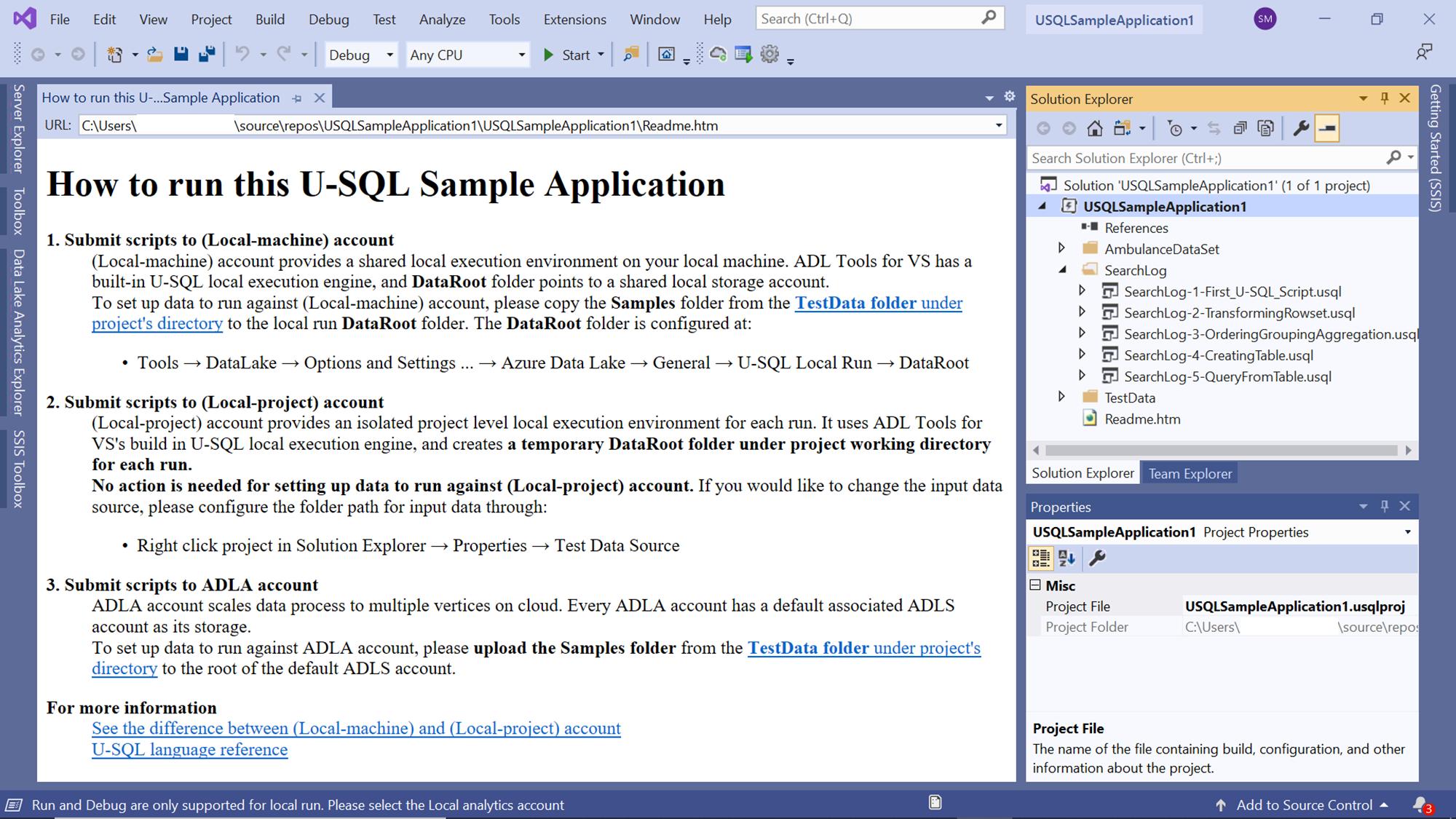The height and width of the screenshot is (819, 1456).
Task: Expand the AmbulanceDataSet folder
Action: click(x=1061, y=249)
